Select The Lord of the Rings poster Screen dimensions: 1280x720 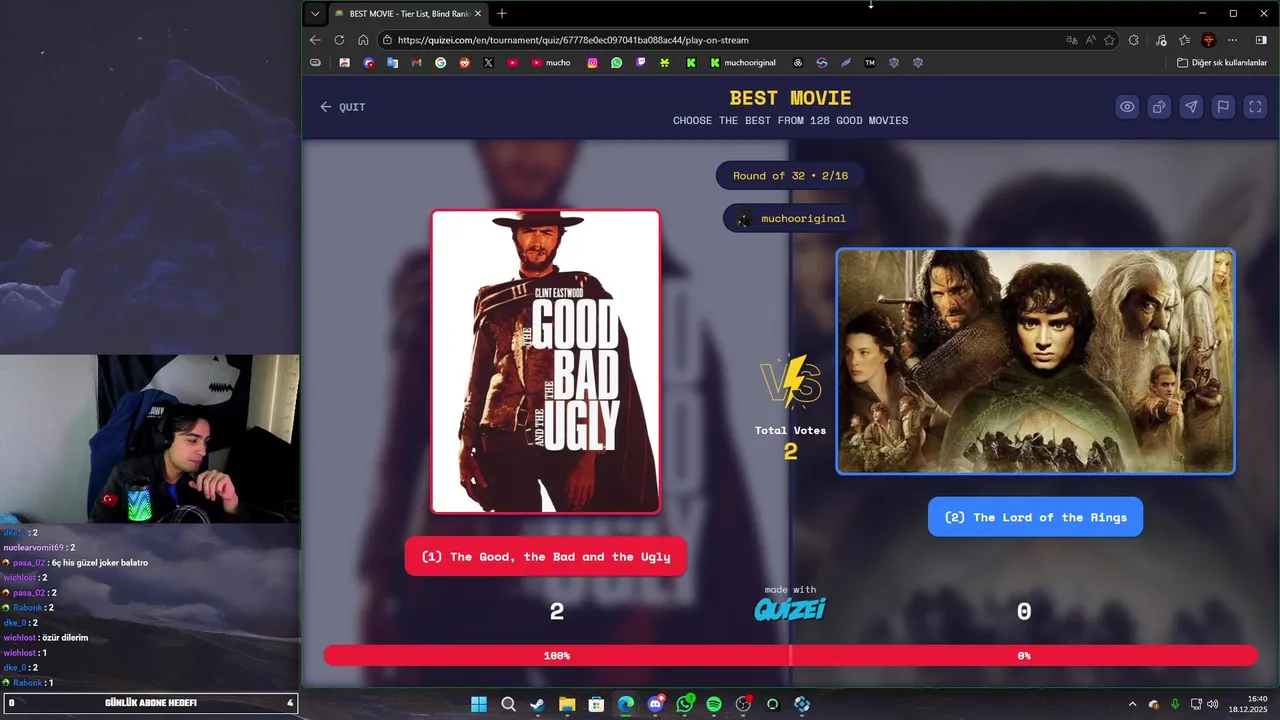click(x=1035, y=361)
